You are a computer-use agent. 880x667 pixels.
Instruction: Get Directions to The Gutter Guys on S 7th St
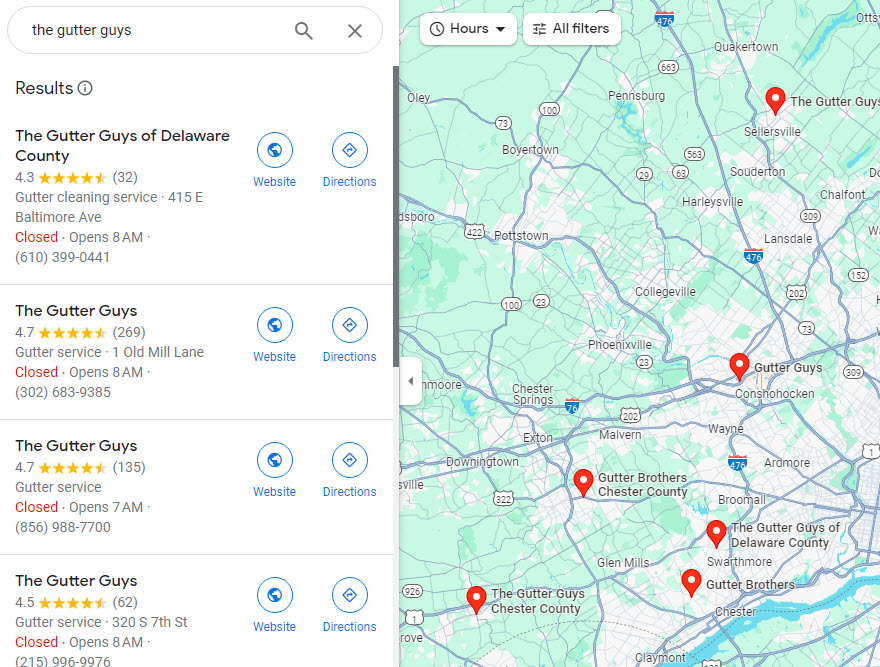(349, 605)
